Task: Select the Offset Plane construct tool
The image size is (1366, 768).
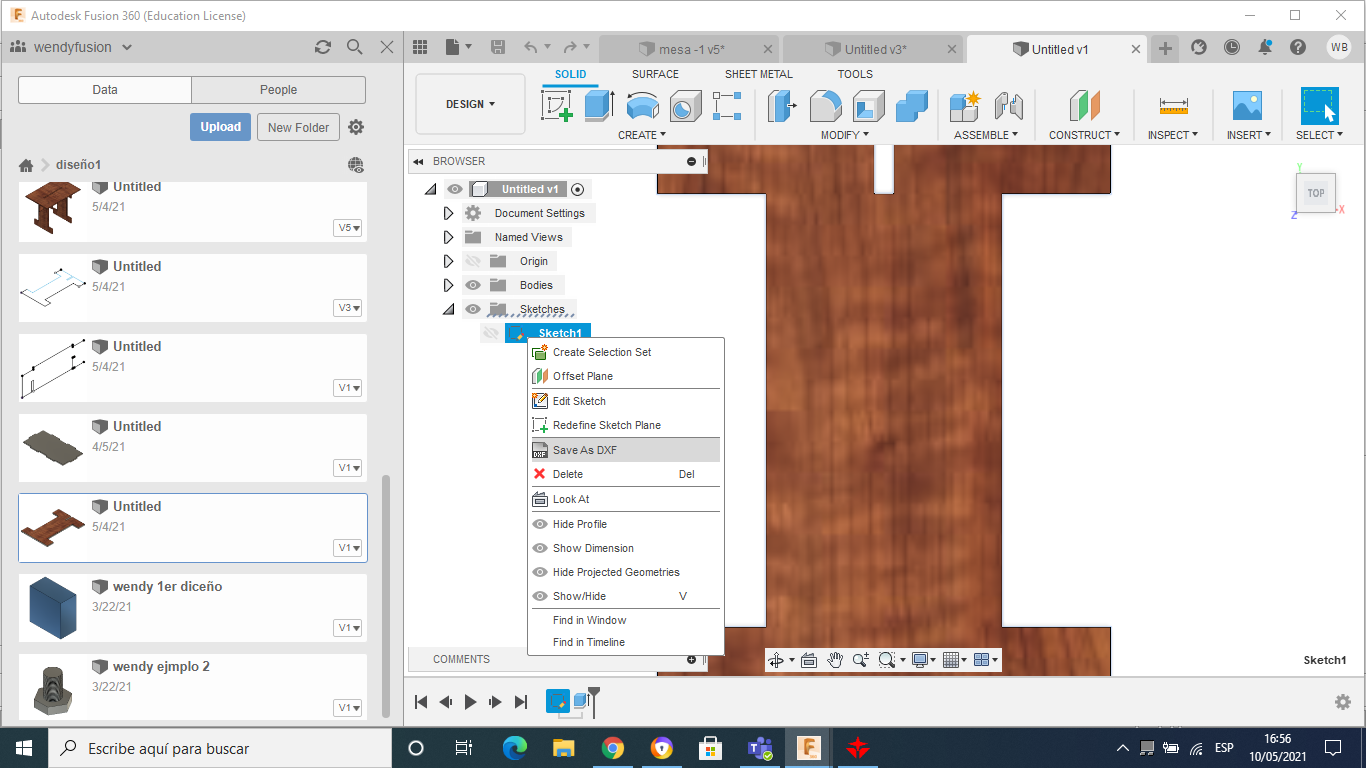Action: pyautogui.click(x=1084, y=106)
